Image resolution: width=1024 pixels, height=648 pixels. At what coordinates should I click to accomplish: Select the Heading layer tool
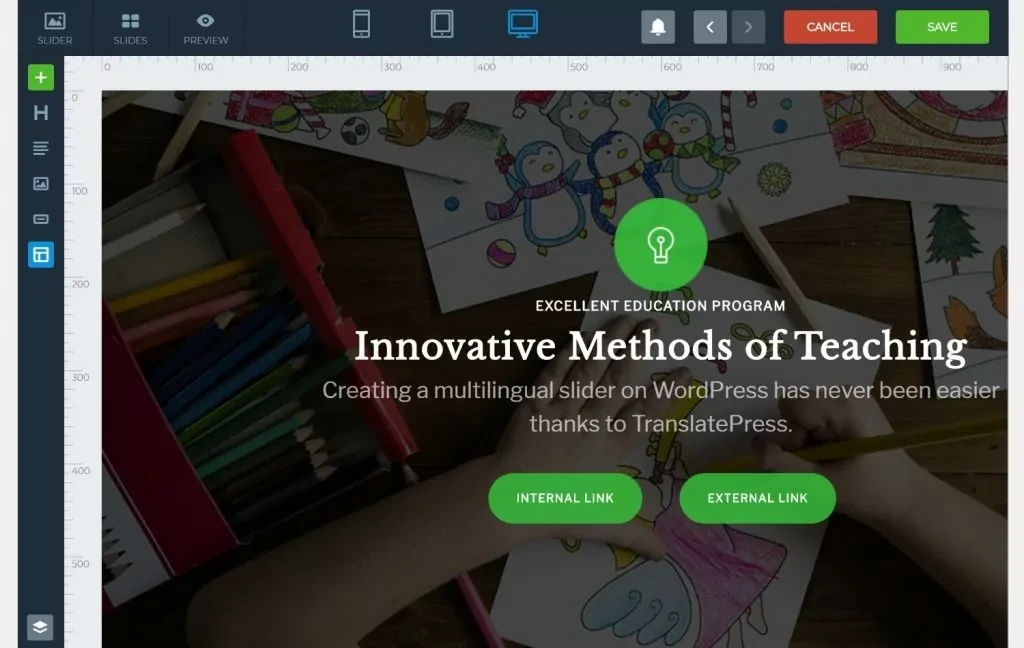click(x=41, y=113)
